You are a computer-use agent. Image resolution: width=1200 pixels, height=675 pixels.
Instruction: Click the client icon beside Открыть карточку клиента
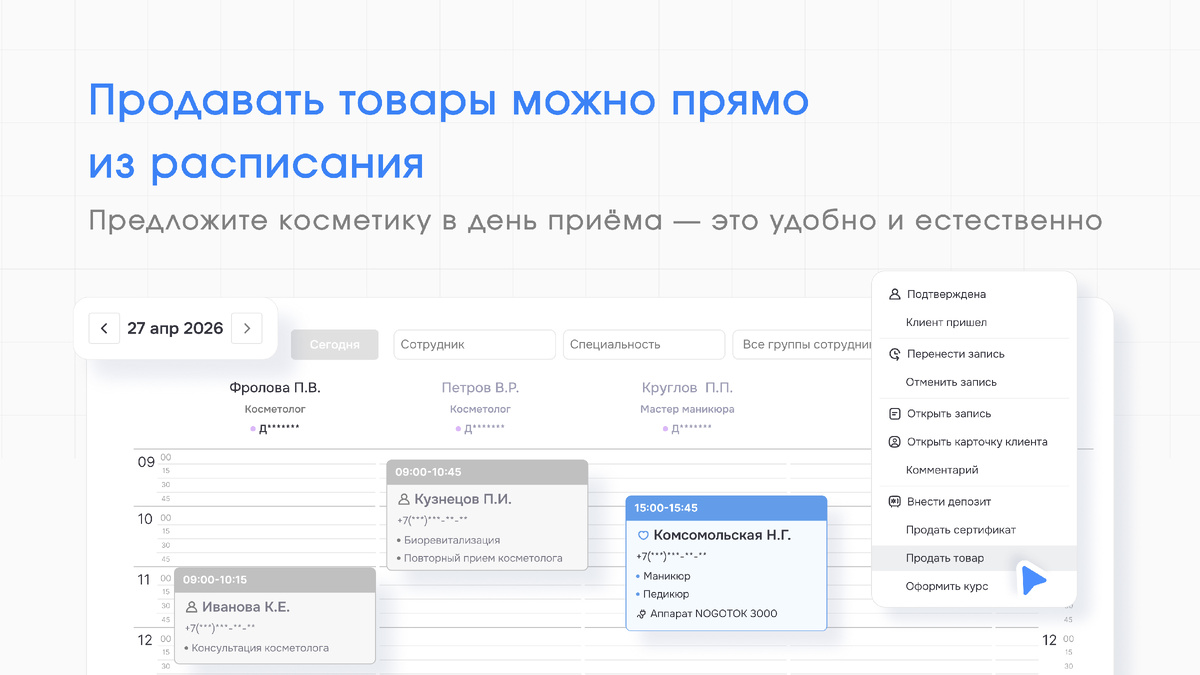(895, 442)
